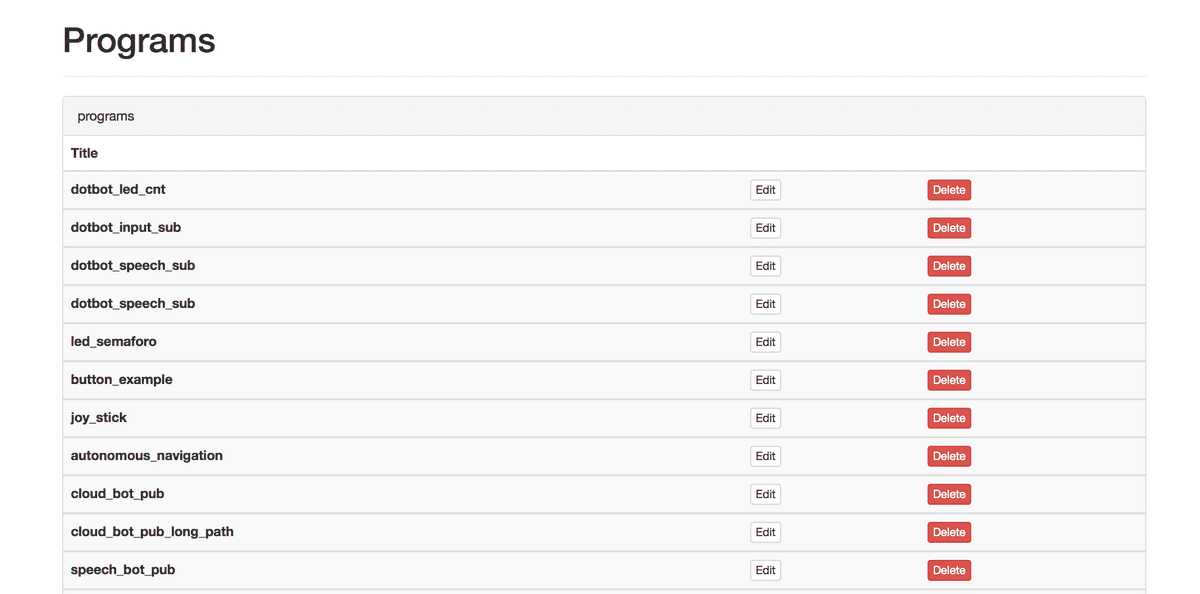Edit the joy_stick program
1200x594 pixels.
765,418
